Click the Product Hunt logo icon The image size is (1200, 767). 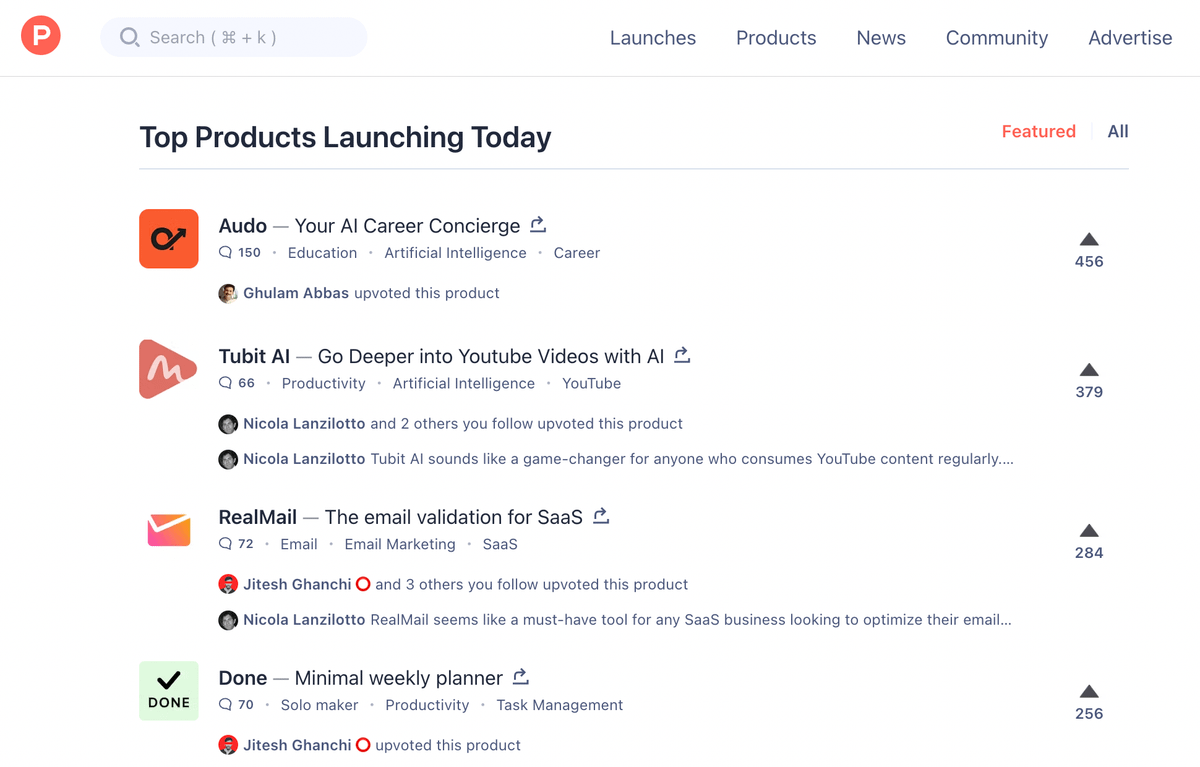(x=41, y=37)
